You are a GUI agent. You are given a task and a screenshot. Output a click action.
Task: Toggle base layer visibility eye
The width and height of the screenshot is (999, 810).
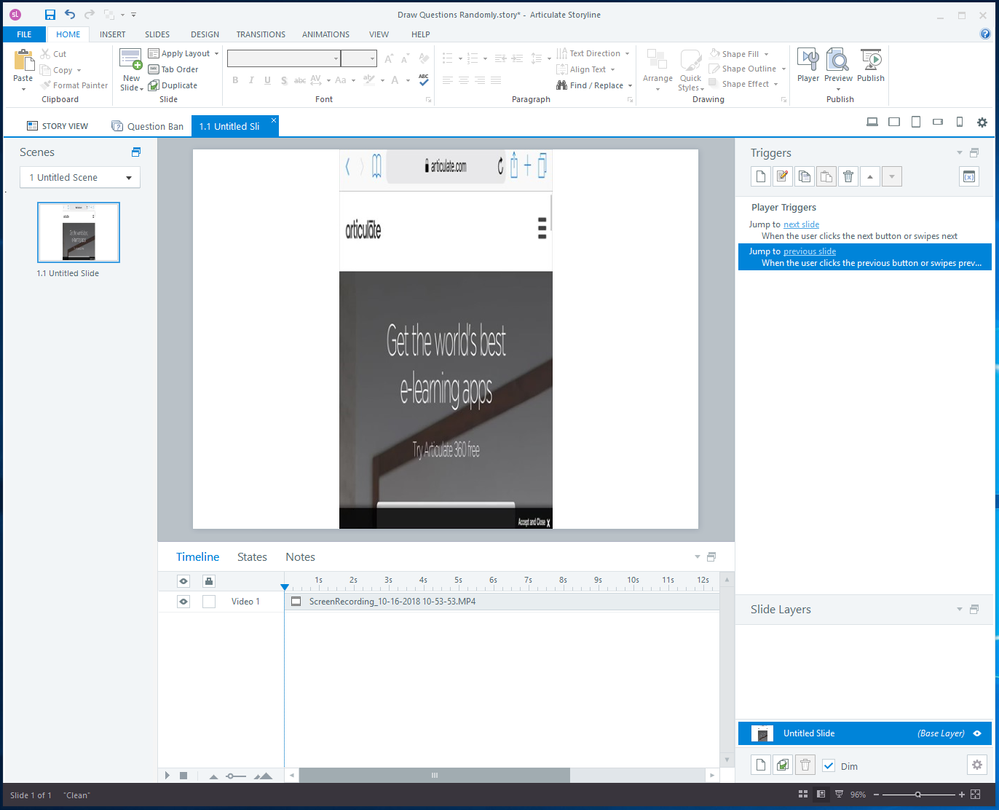point(977,734)
